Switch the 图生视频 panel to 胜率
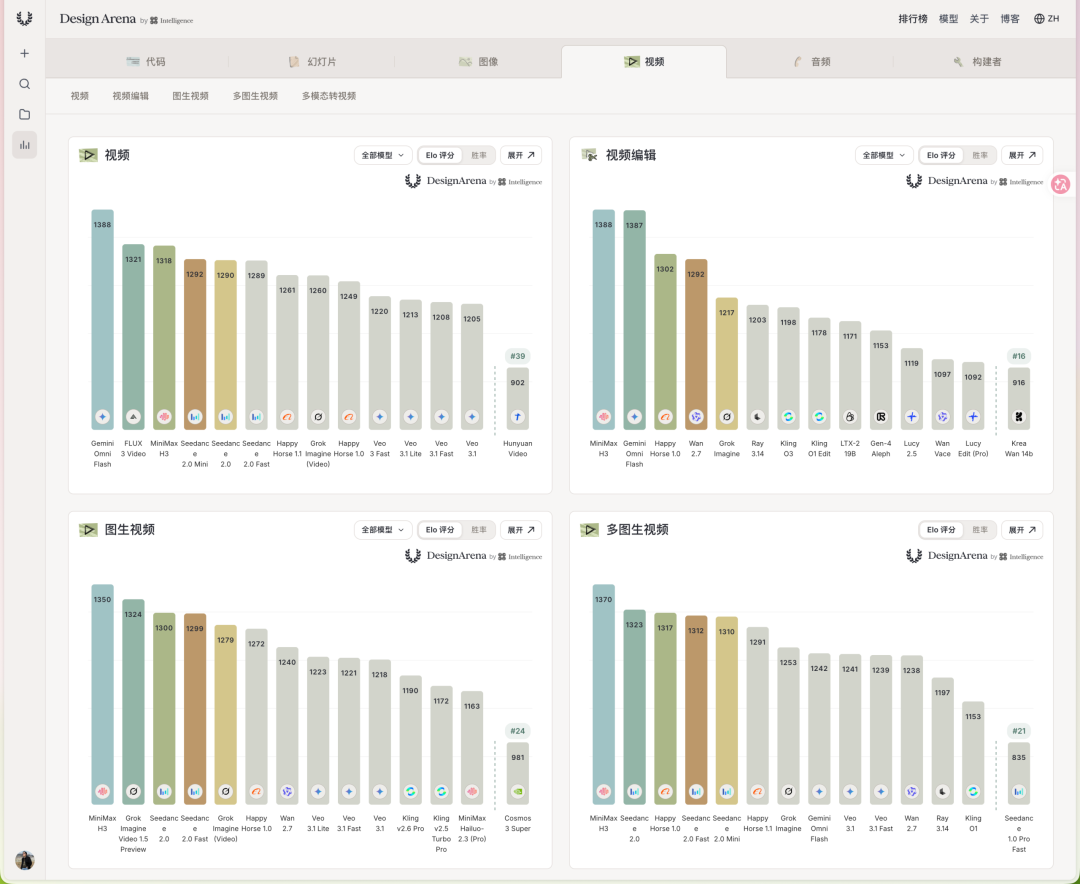This screenshot has height=884, width=1080. point(479,530)
